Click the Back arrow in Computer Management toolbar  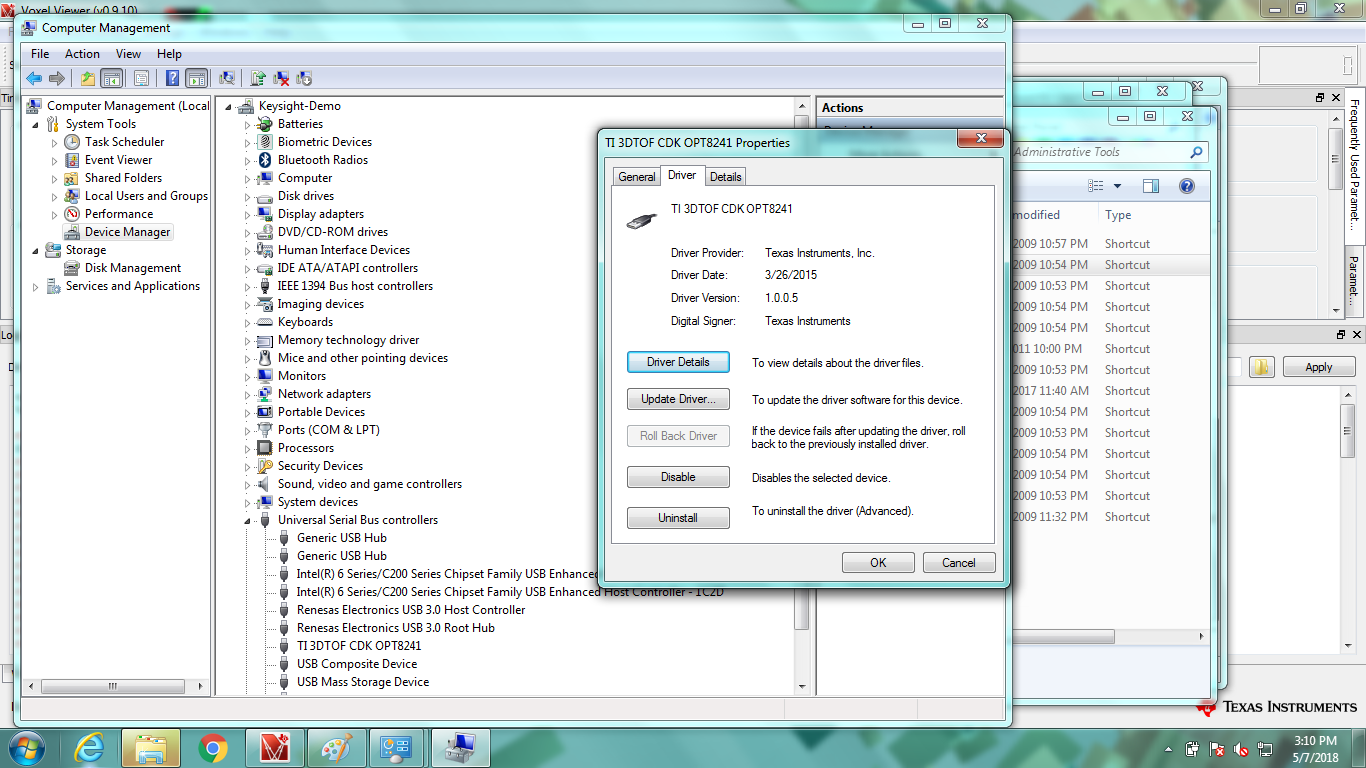[34, 78]
